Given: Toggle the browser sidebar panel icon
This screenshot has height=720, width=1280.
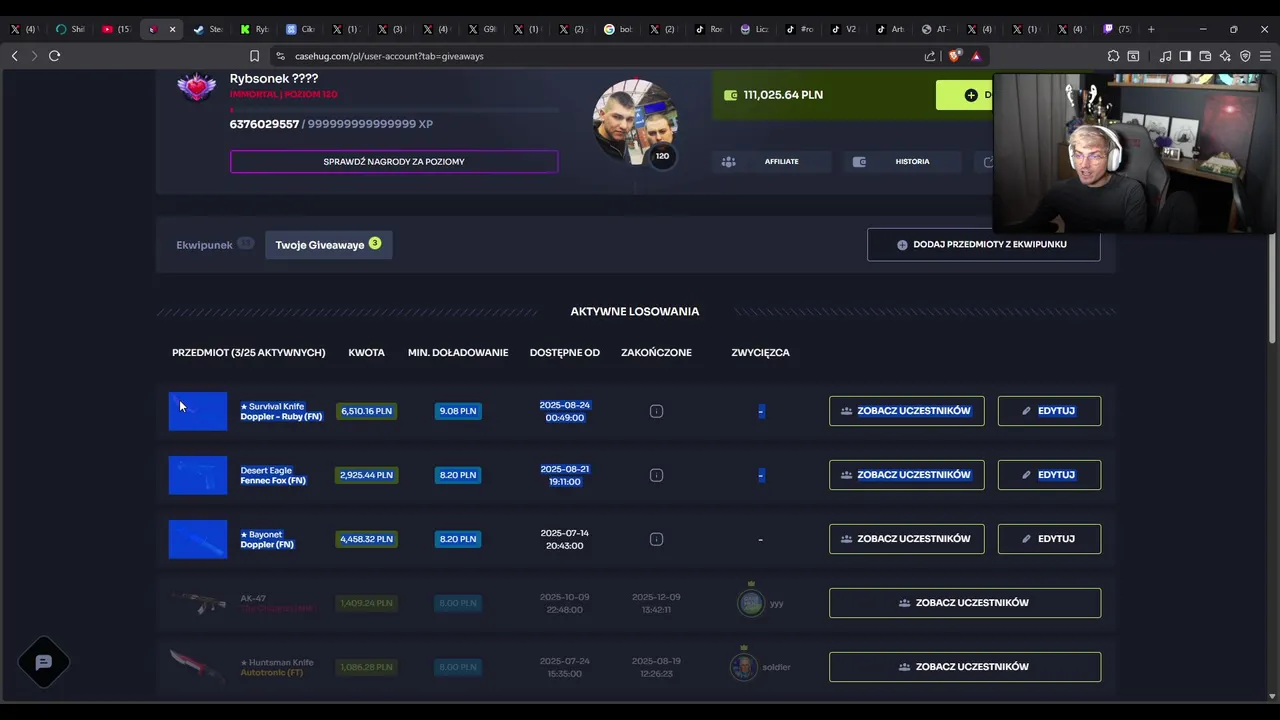Looking at the screenshot, I should 1185,56.
